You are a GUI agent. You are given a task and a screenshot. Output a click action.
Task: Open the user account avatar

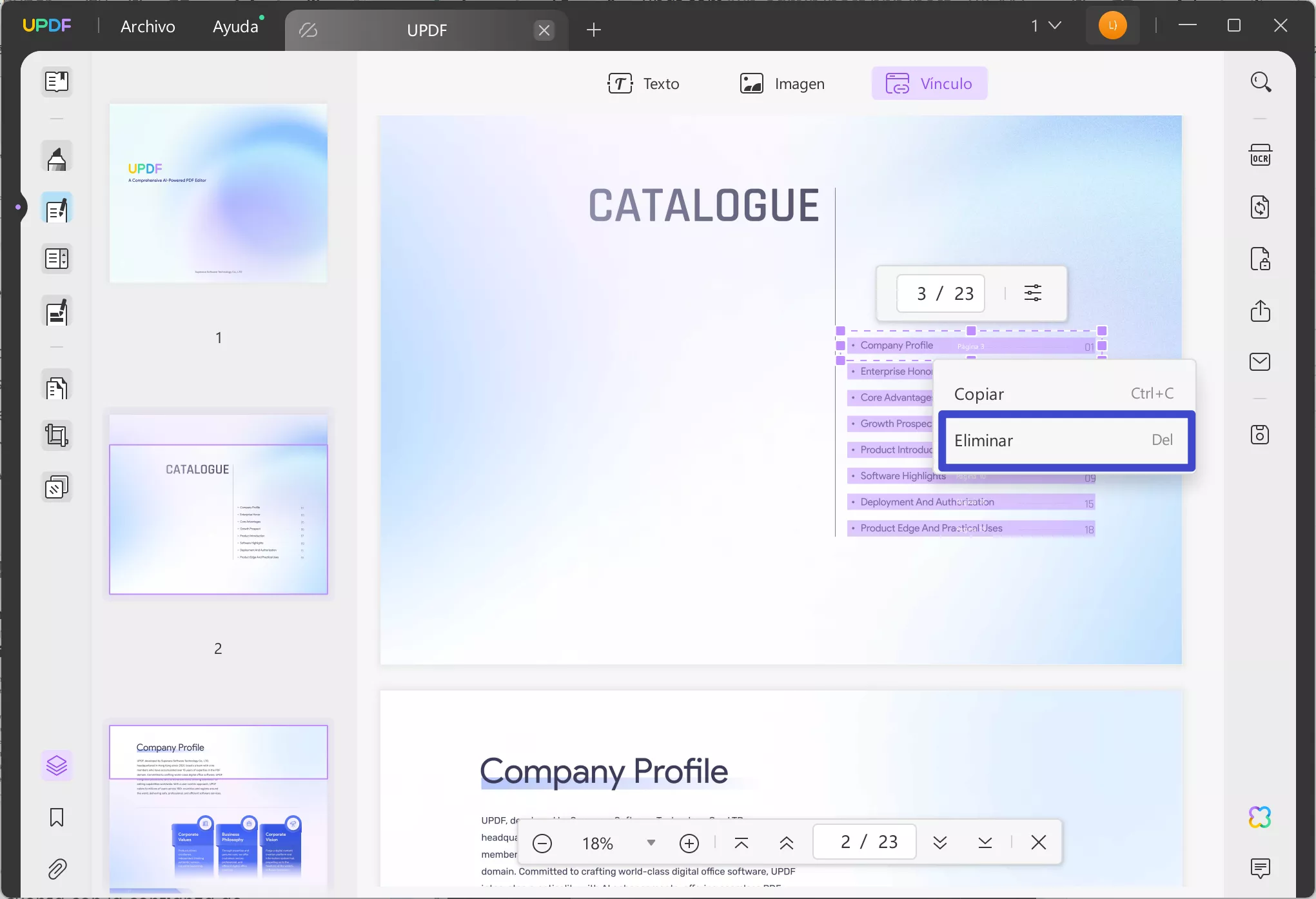(1112, 26)
